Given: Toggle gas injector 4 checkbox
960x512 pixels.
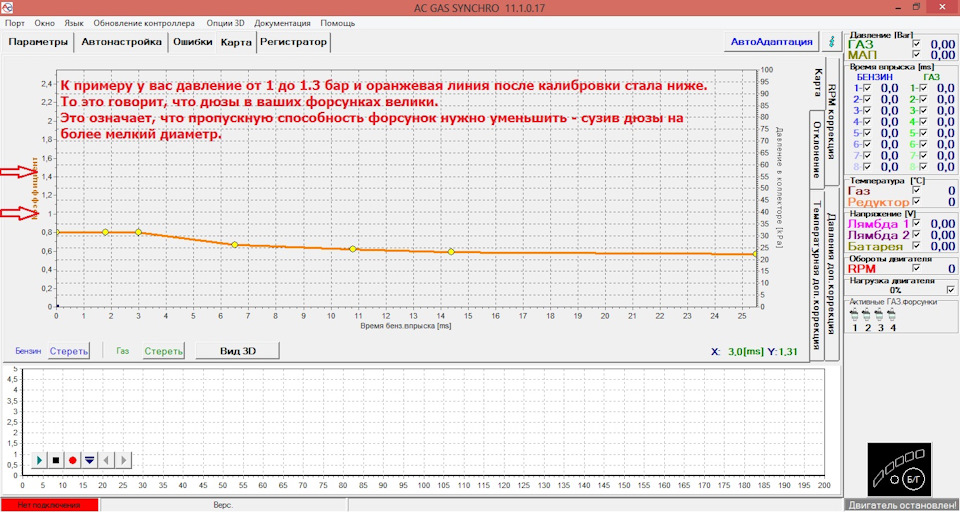Looking at the screenshot, I should [923, 121].
